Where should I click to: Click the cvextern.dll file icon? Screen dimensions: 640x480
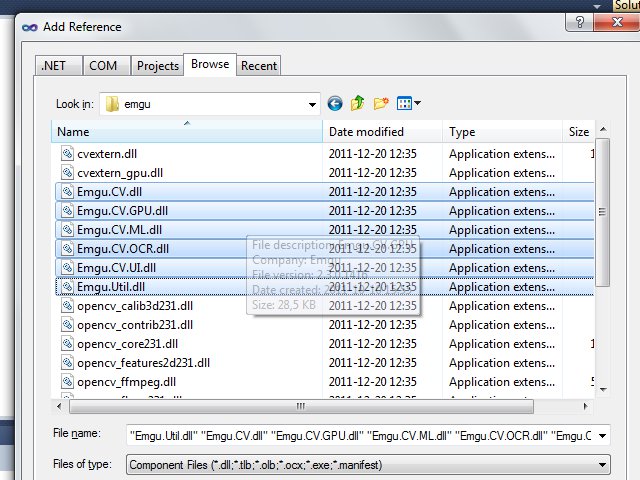click(x=67, y=153)
